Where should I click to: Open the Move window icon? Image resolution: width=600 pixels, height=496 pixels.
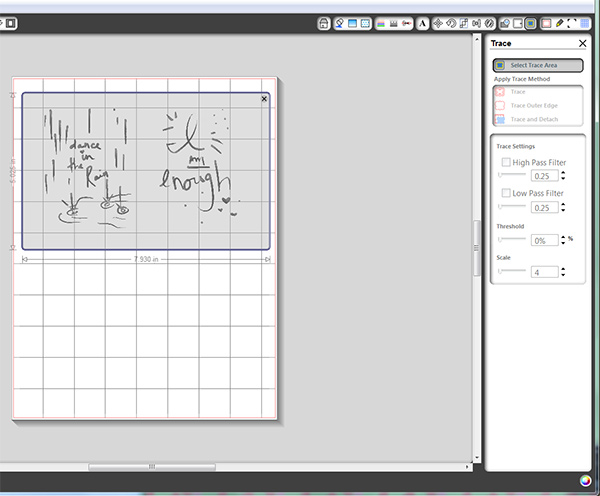[x=438, y=24]
